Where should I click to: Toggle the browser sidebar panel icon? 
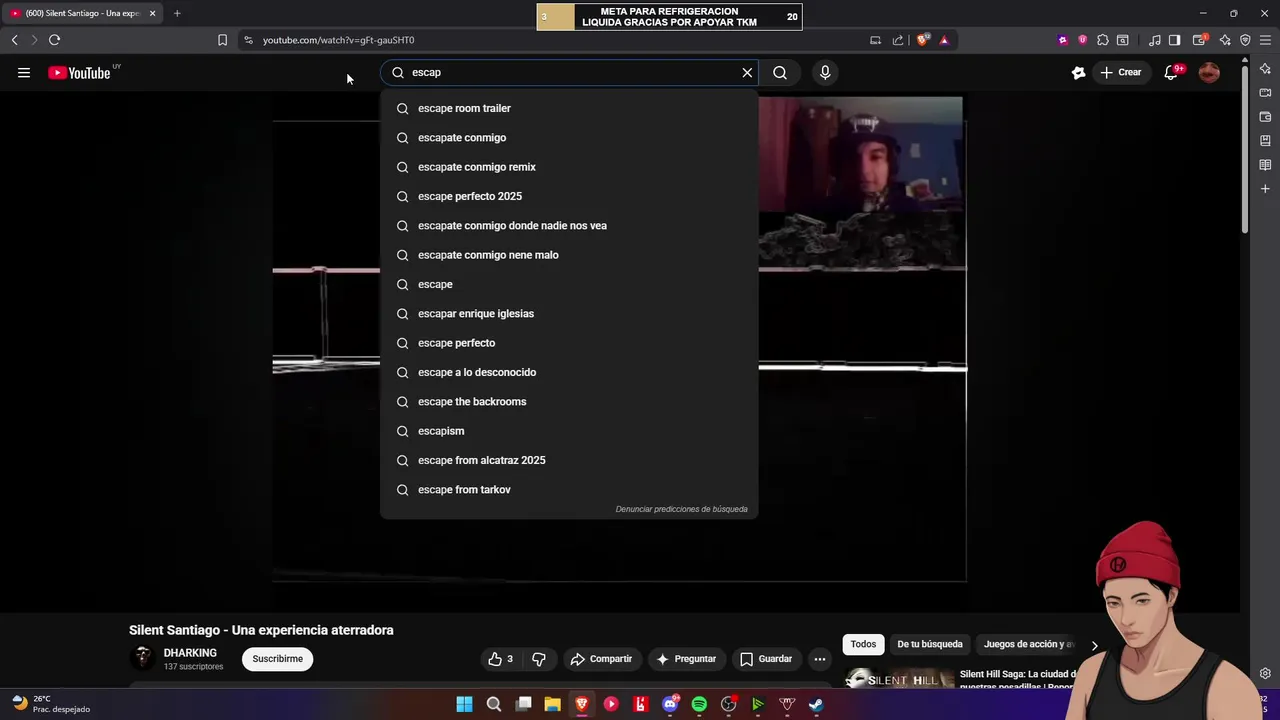1174,40
